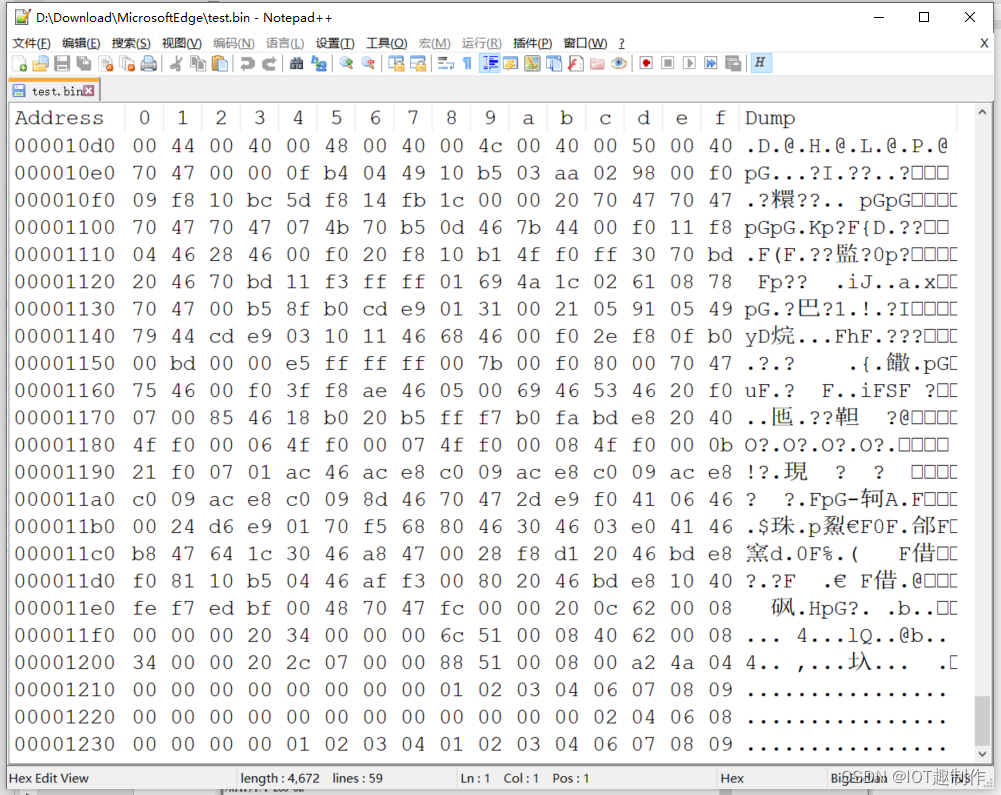Click address row 00001100

click(x=64, y=227)
